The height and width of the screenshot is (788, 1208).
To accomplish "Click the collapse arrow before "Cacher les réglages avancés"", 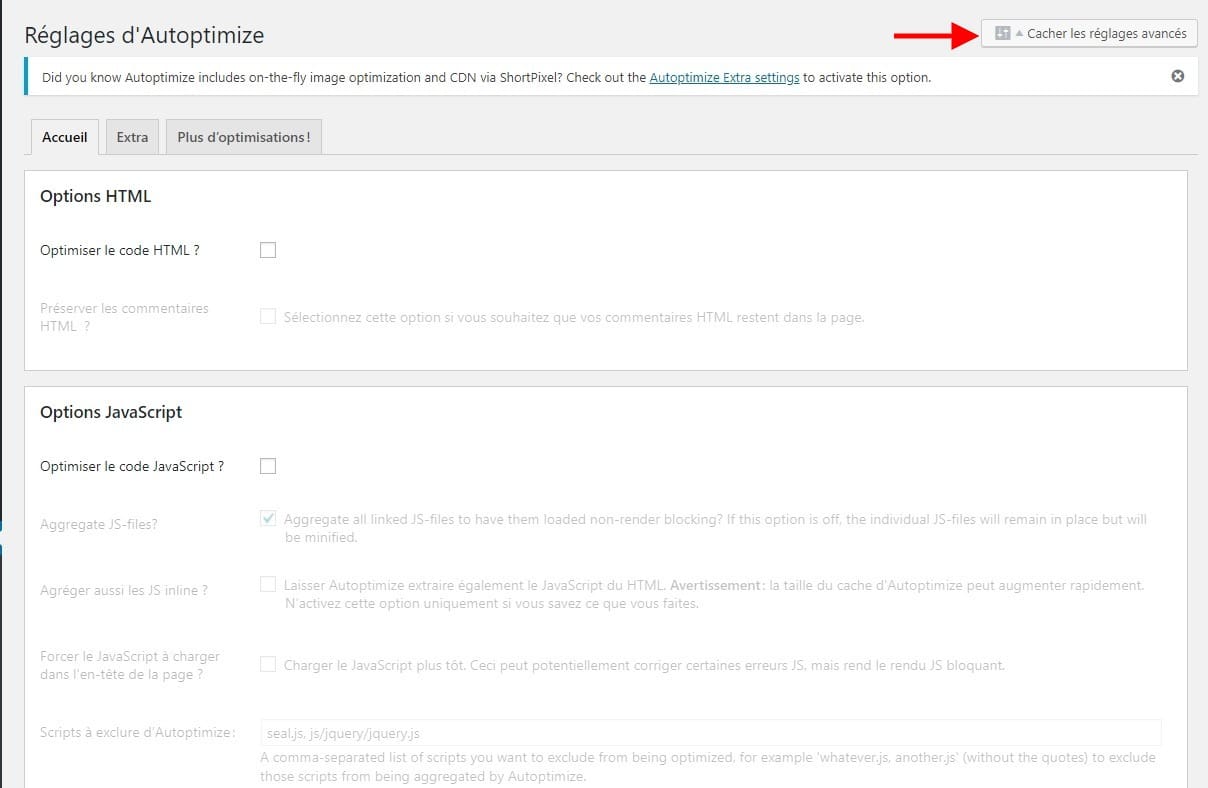I will (x=1019, y=34).
